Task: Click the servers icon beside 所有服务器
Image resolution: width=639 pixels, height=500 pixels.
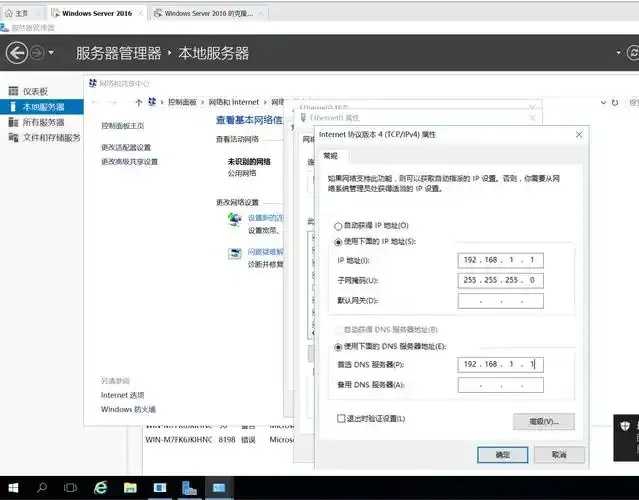Action: [x=13, y=122]
